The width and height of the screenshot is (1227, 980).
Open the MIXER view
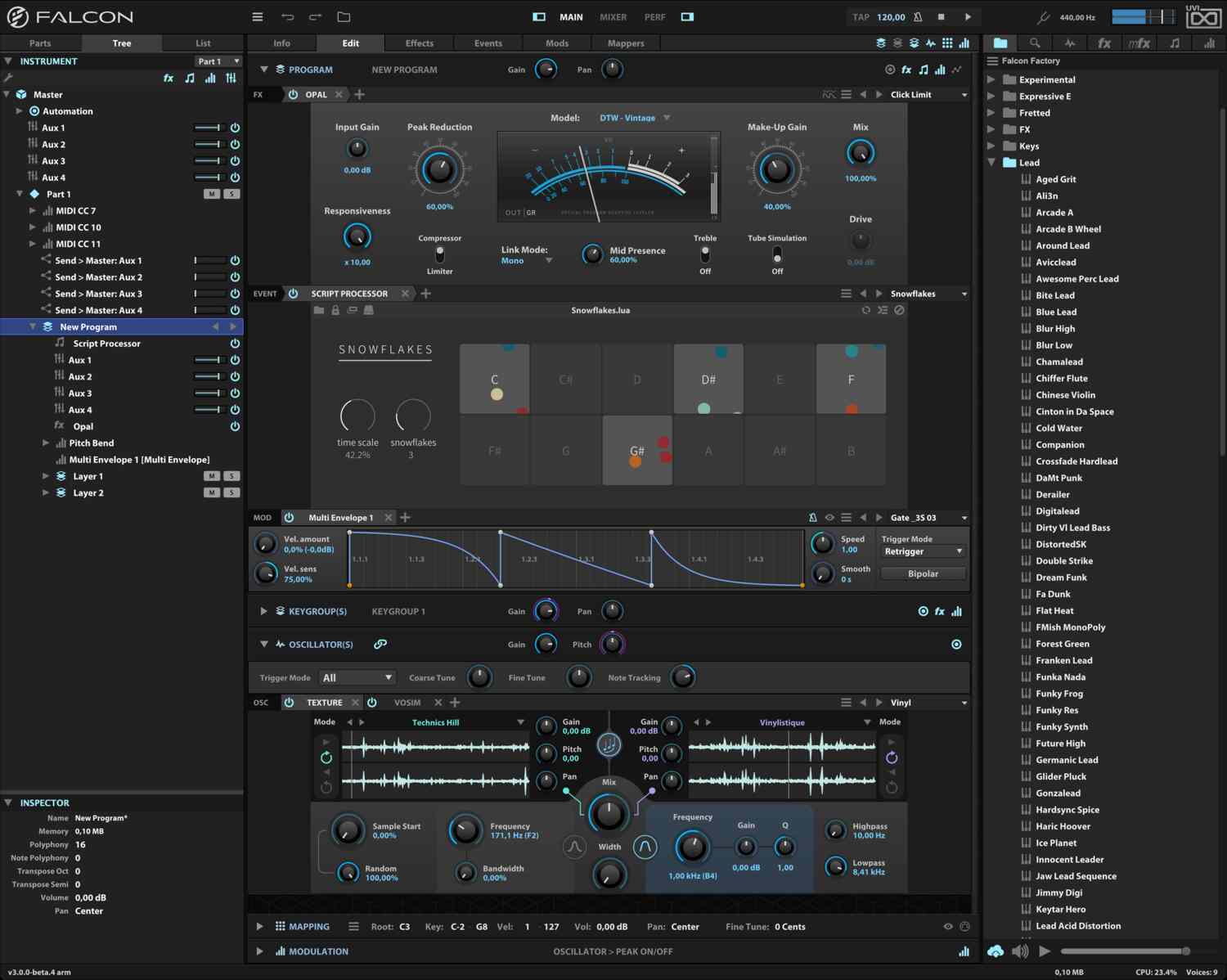coord(613,17)
